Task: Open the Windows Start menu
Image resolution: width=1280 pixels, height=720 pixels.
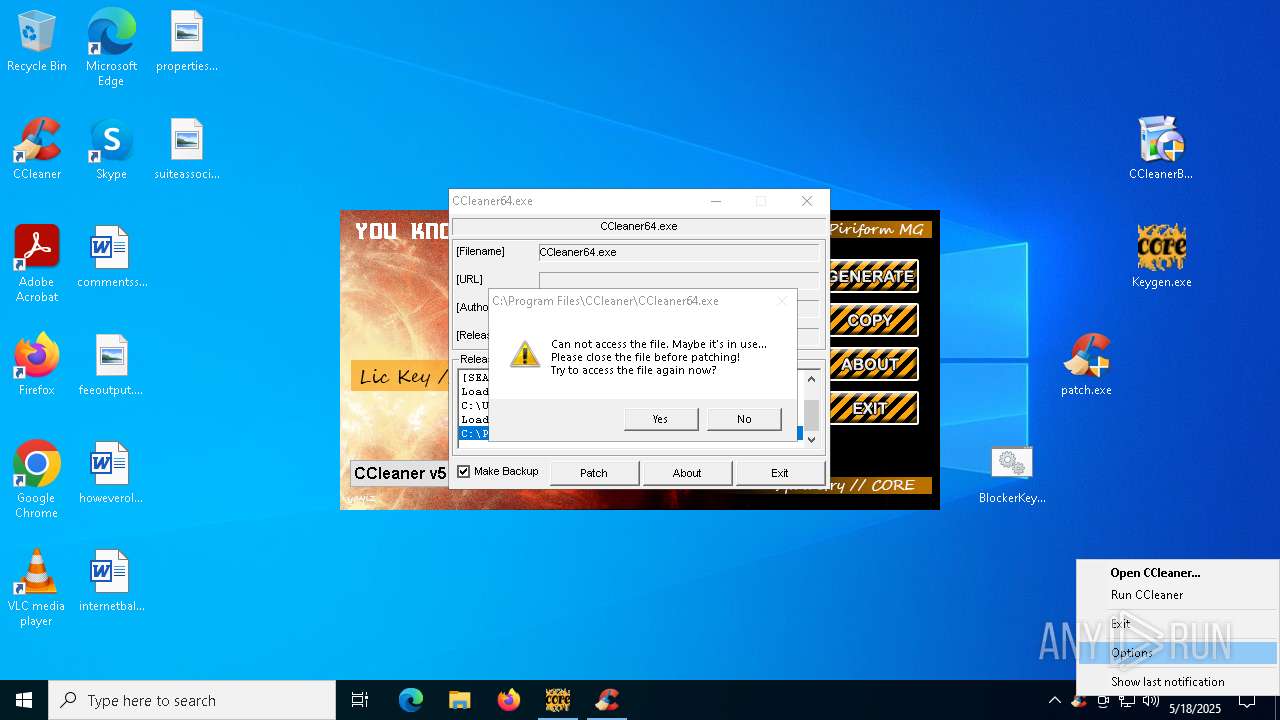Action: click(24, 700)
